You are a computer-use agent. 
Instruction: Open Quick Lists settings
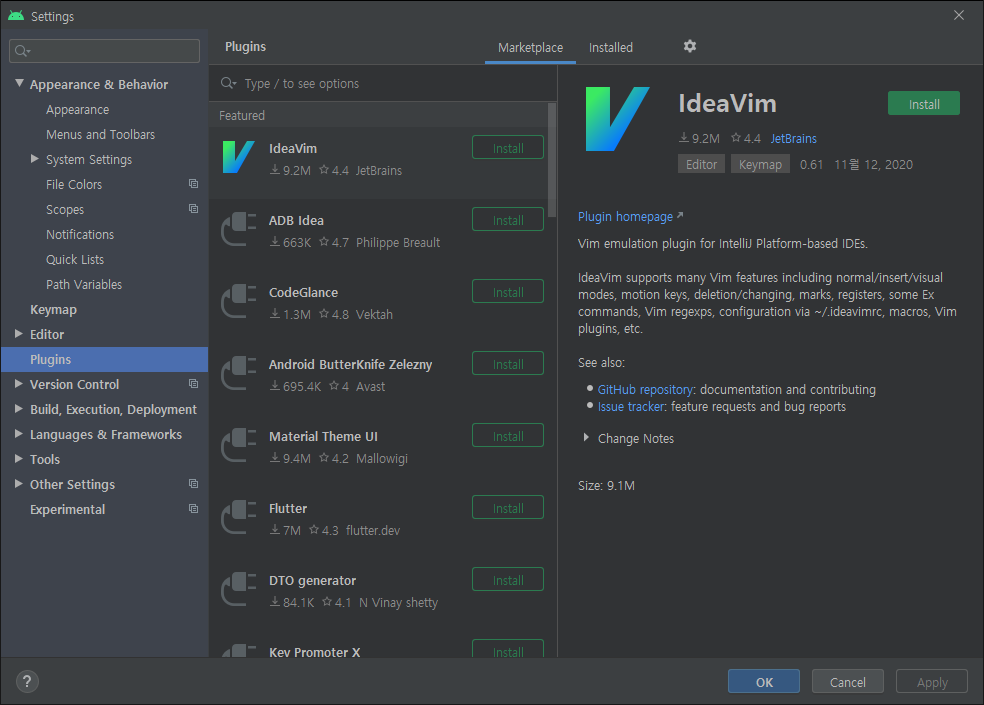coord(75,259)
